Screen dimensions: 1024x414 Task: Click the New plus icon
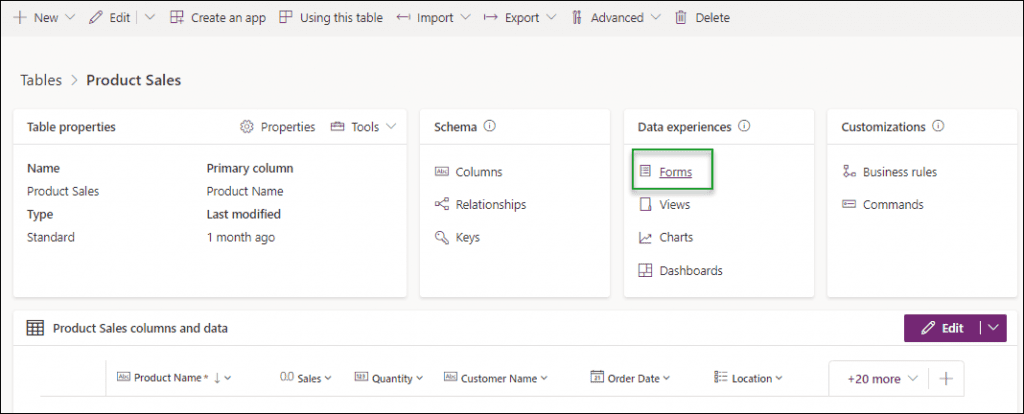[x=20, y=18]
